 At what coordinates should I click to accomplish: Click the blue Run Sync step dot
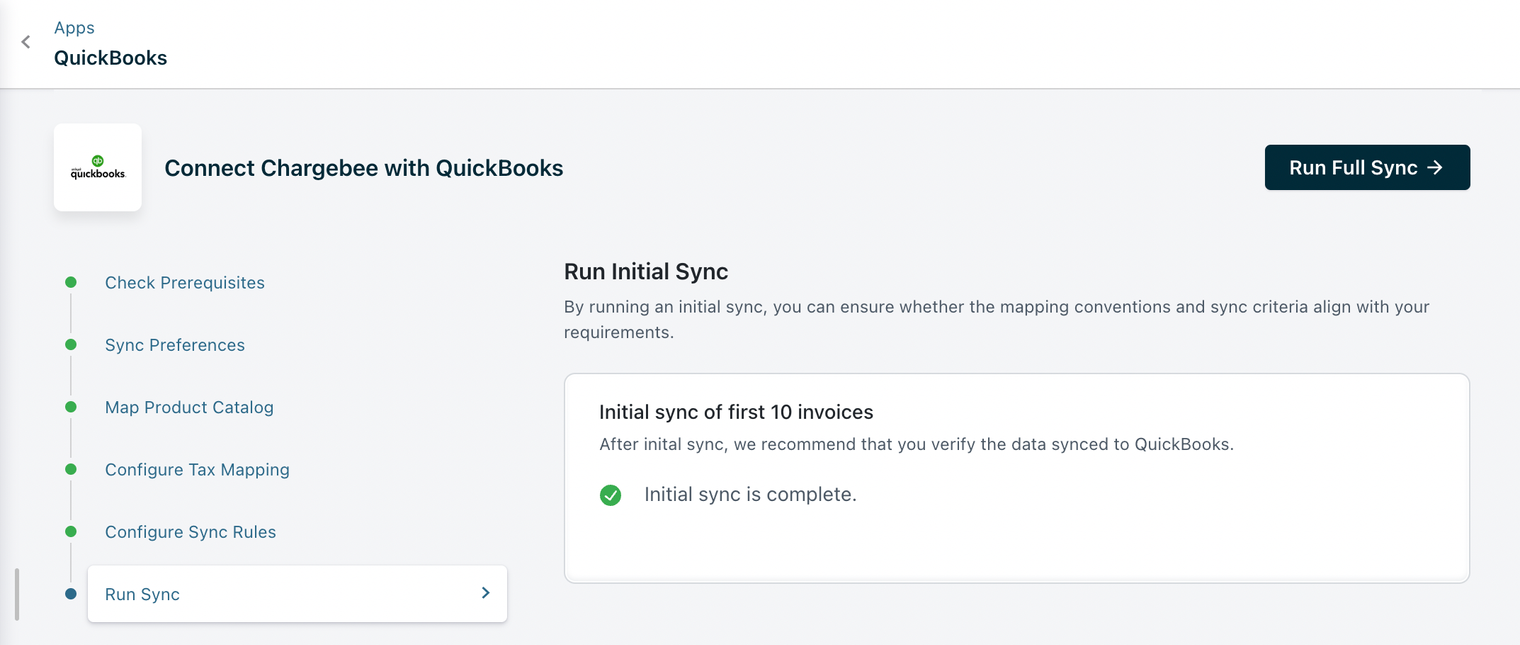point(71,594)
